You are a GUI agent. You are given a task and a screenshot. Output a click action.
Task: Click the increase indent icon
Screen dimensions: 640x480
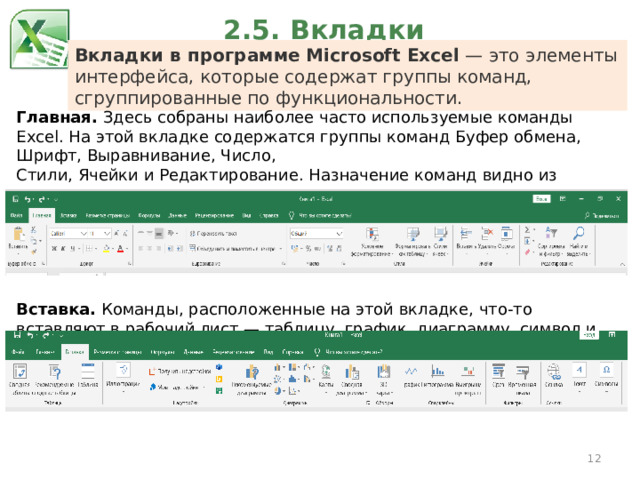pos(180,249)
